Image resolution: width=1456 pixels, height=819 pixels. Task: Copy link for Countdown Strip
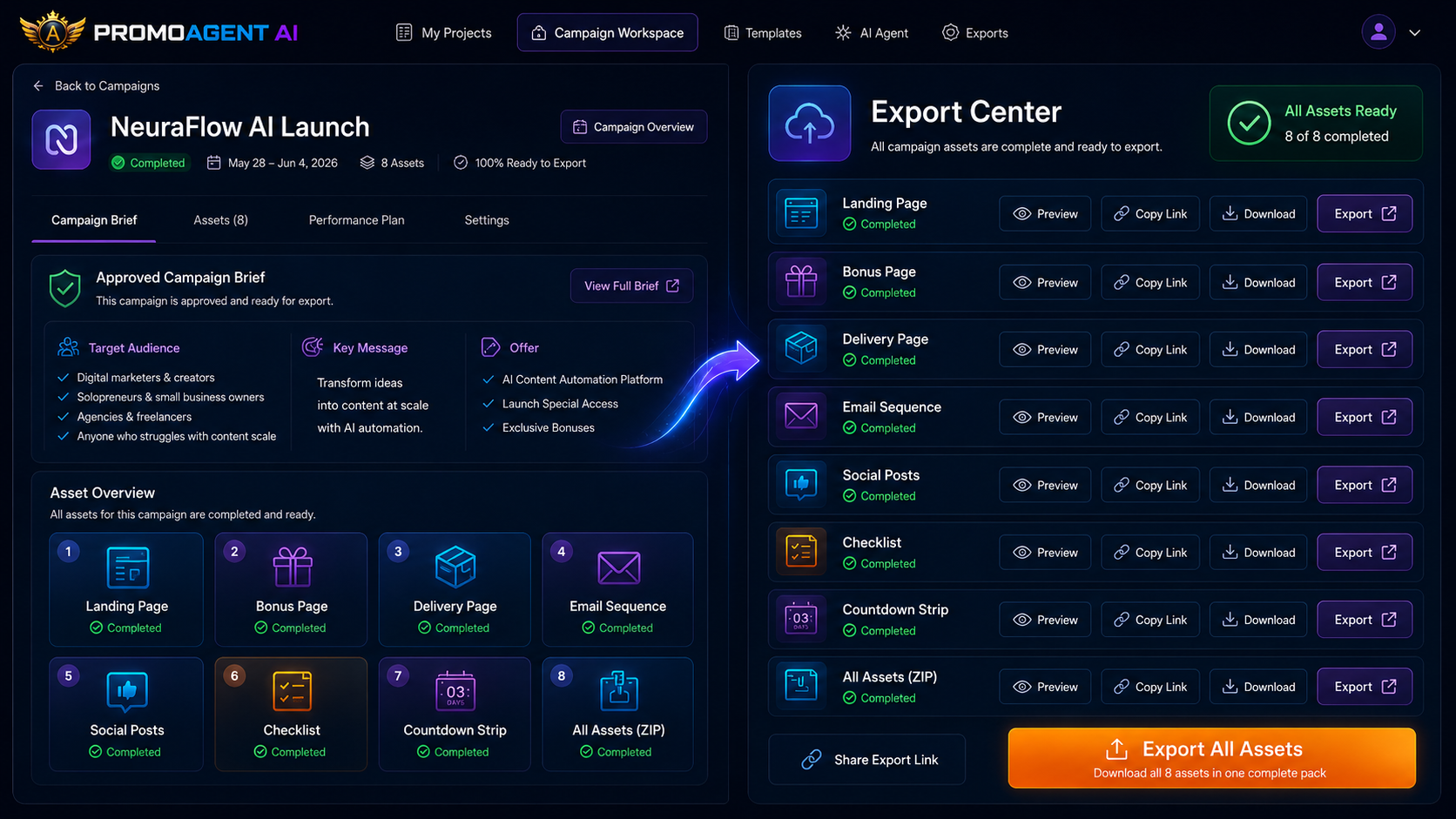coord(1150,620)
